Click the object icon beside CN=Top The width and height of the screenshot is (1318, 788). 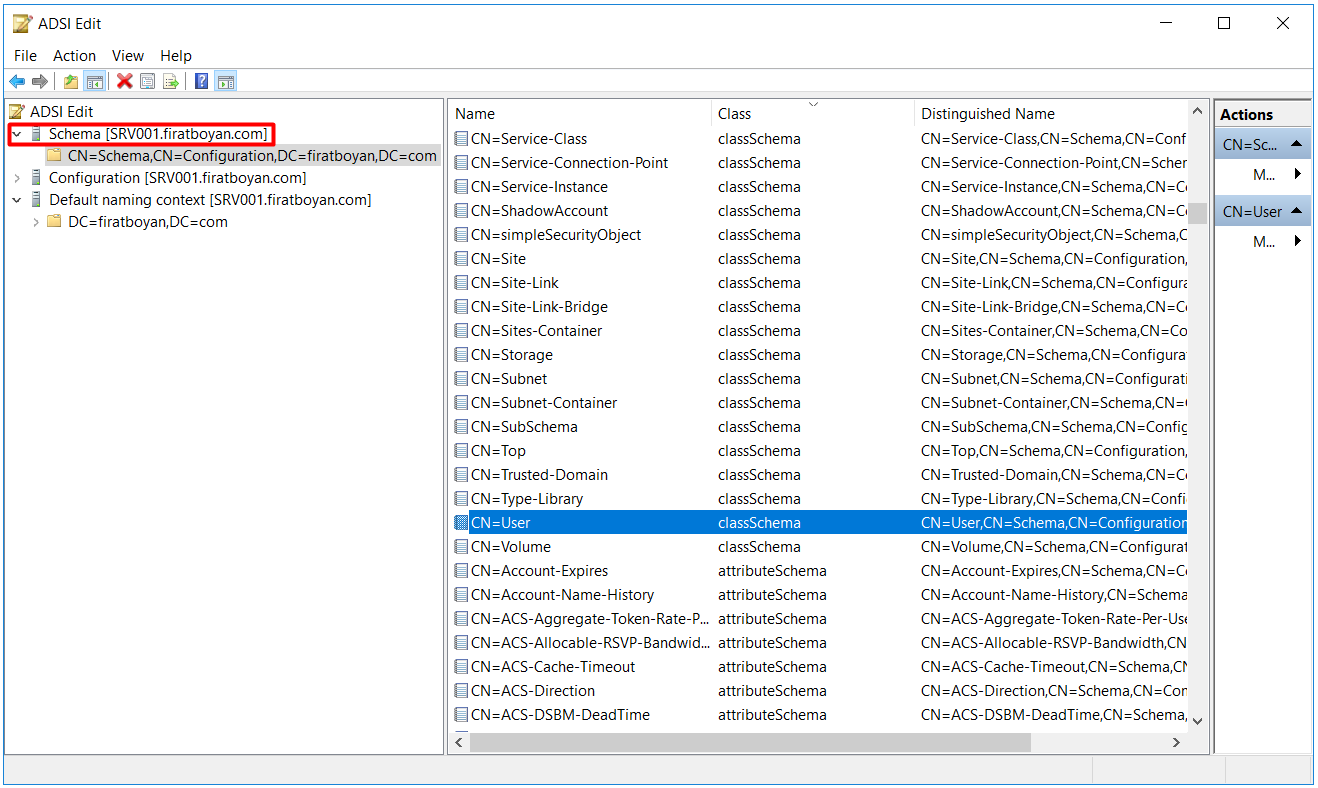(461, 451)
